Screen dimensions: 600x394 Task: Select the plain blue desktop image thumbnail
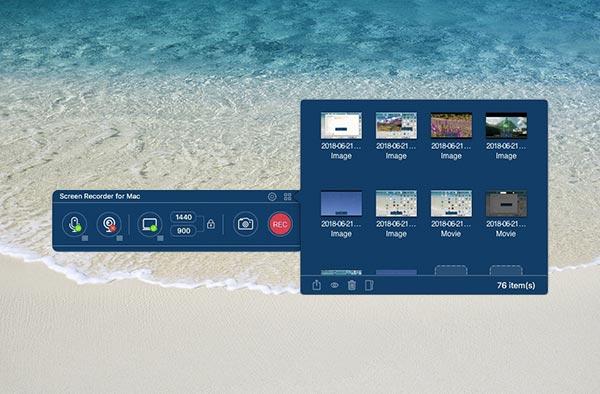click(341, 204)
